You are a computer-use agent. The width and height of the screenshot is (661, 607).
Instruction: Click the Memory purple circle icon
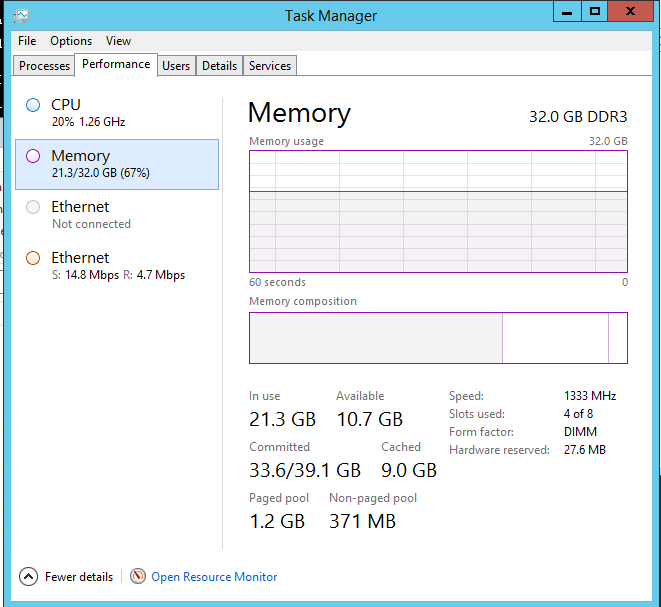[x=33, y=156]
